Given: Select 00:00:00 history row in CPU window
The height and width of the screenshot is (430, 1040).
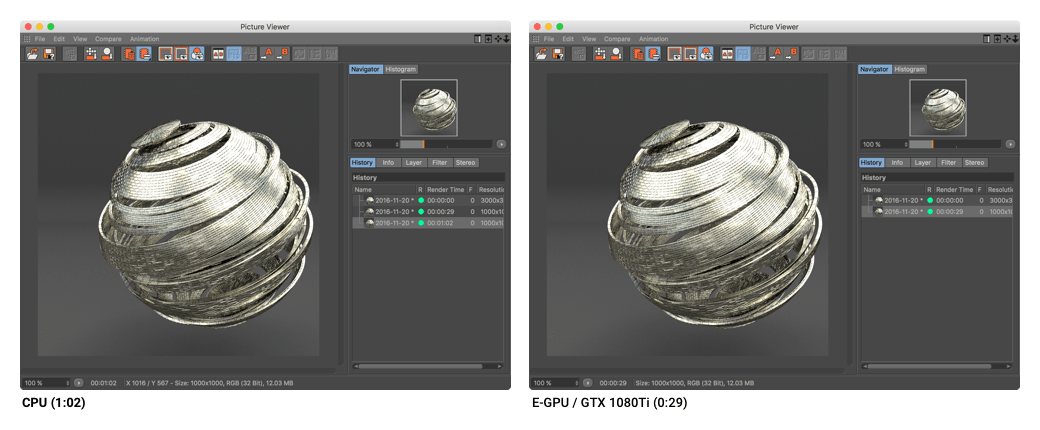Looking at the screenshot, I should [x=428, y=200].
